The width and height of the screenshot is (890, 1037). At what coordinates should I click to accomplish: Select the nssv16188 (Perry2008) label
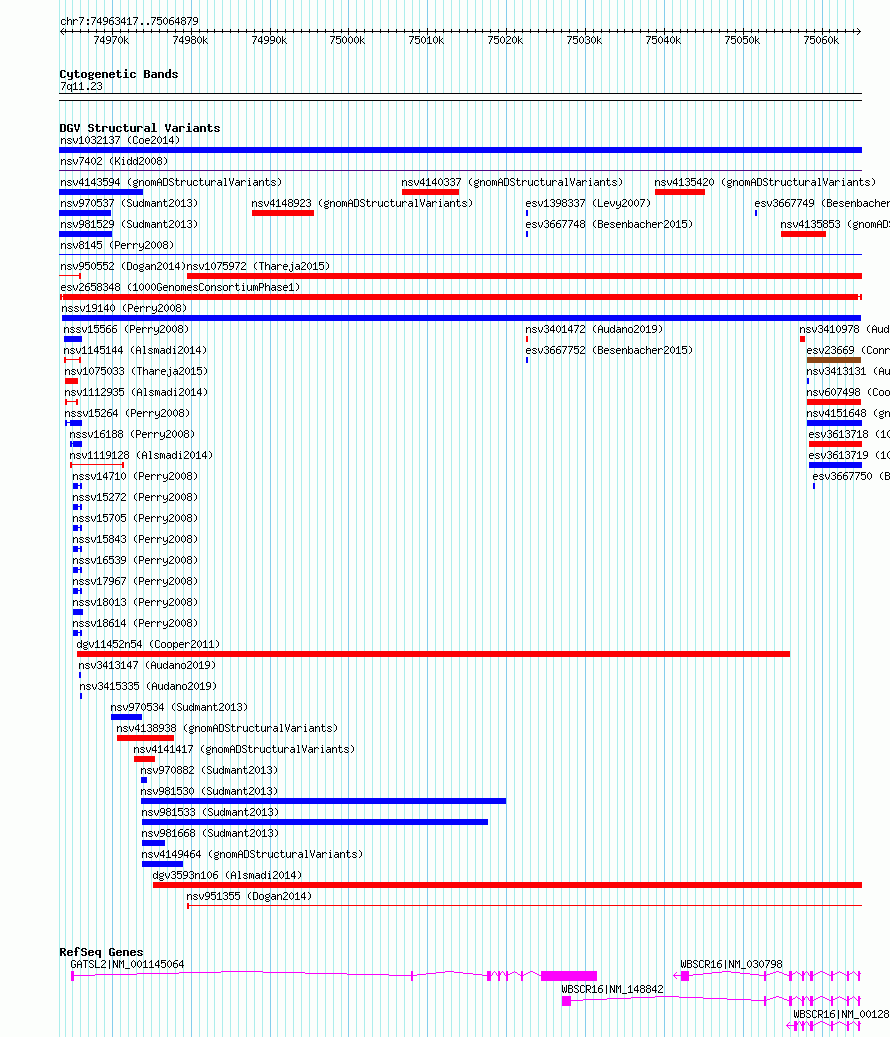click(132, 435)
